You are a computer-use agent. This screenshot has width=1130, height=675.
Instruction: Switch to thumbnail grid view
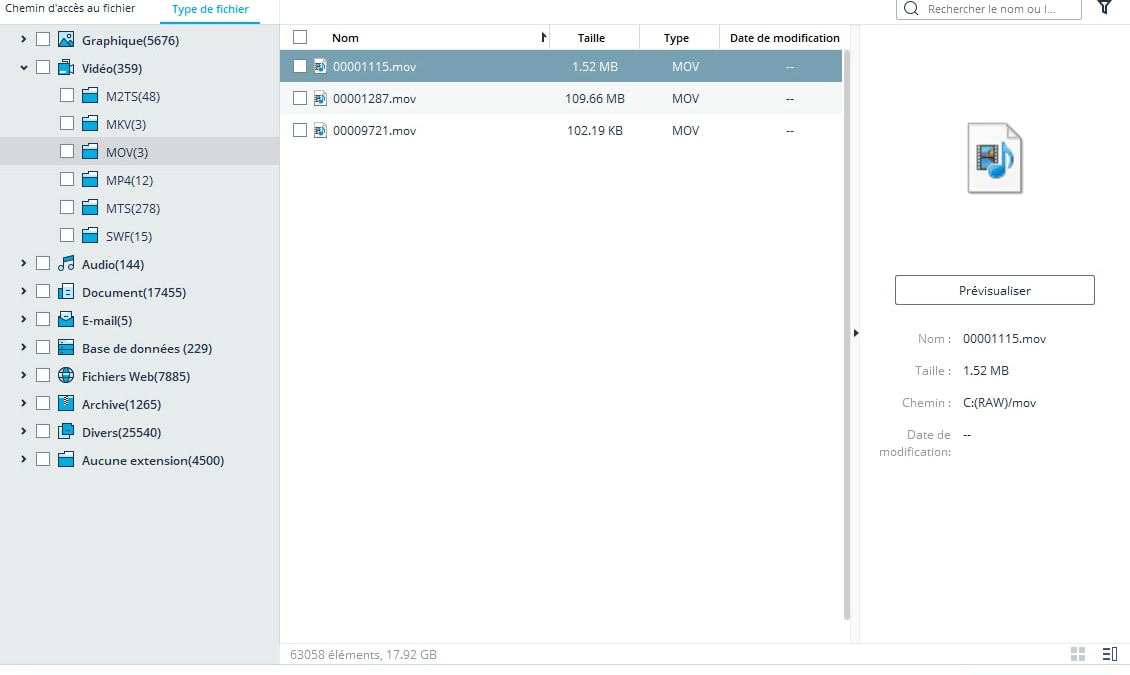1077,654
